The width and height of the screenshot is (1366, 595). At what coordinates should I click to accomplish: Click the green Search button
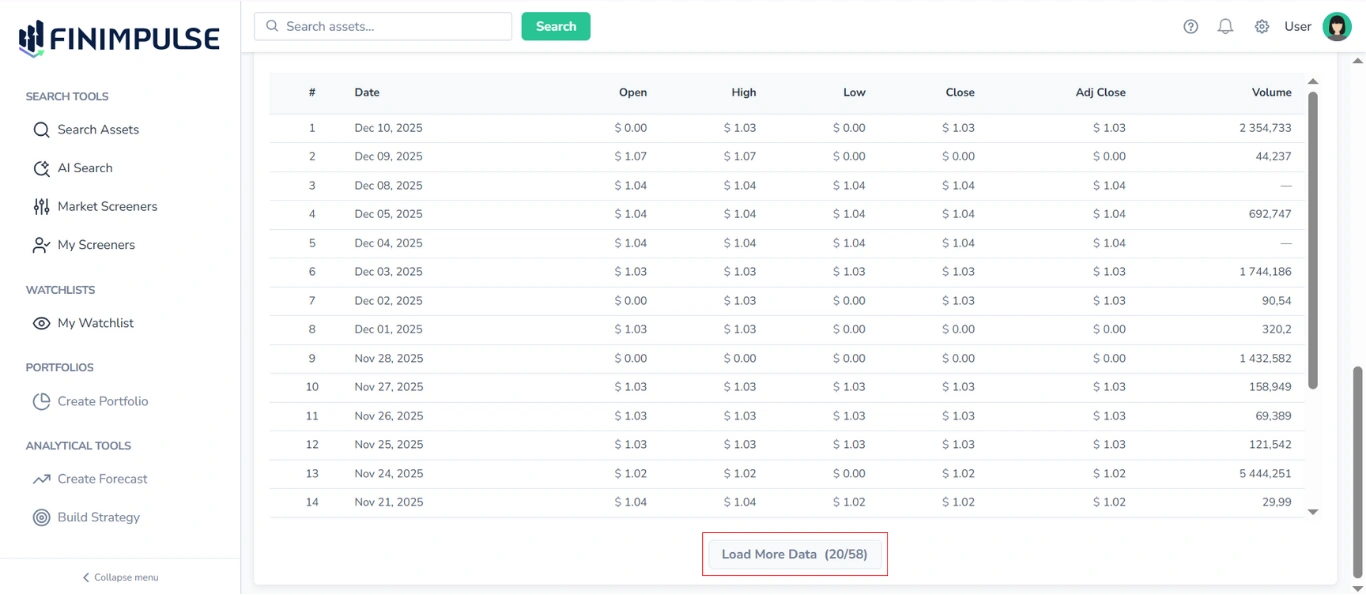(555, 26)
